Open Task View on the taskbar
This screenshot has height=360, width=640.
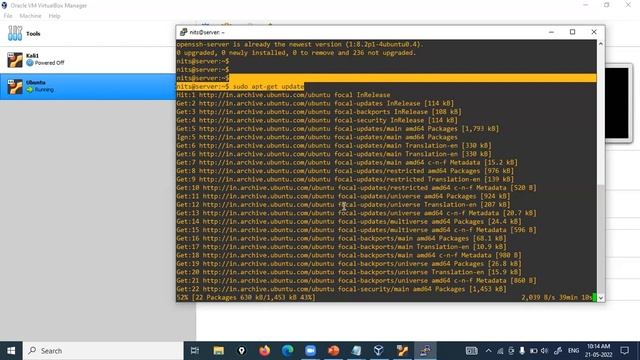[195, 351]
